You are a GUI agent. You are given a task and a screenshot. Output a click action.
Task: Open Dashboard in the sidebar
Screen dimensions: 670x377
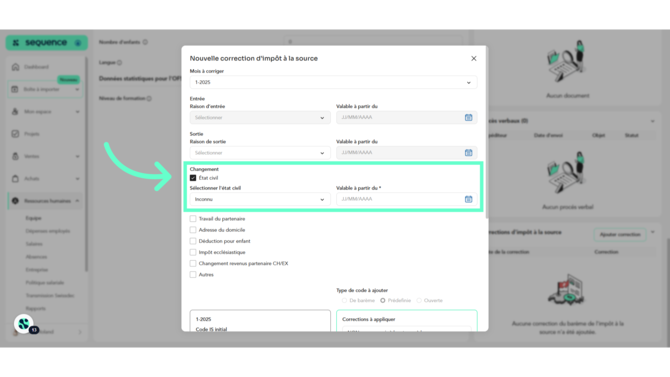pyautogui.click(x=36, y=67)
